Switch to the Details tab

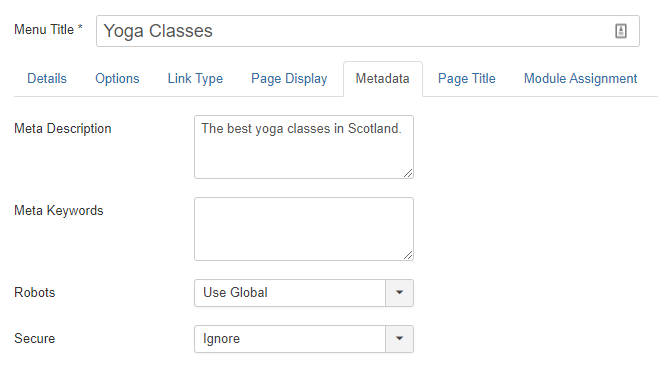[47, 78]
